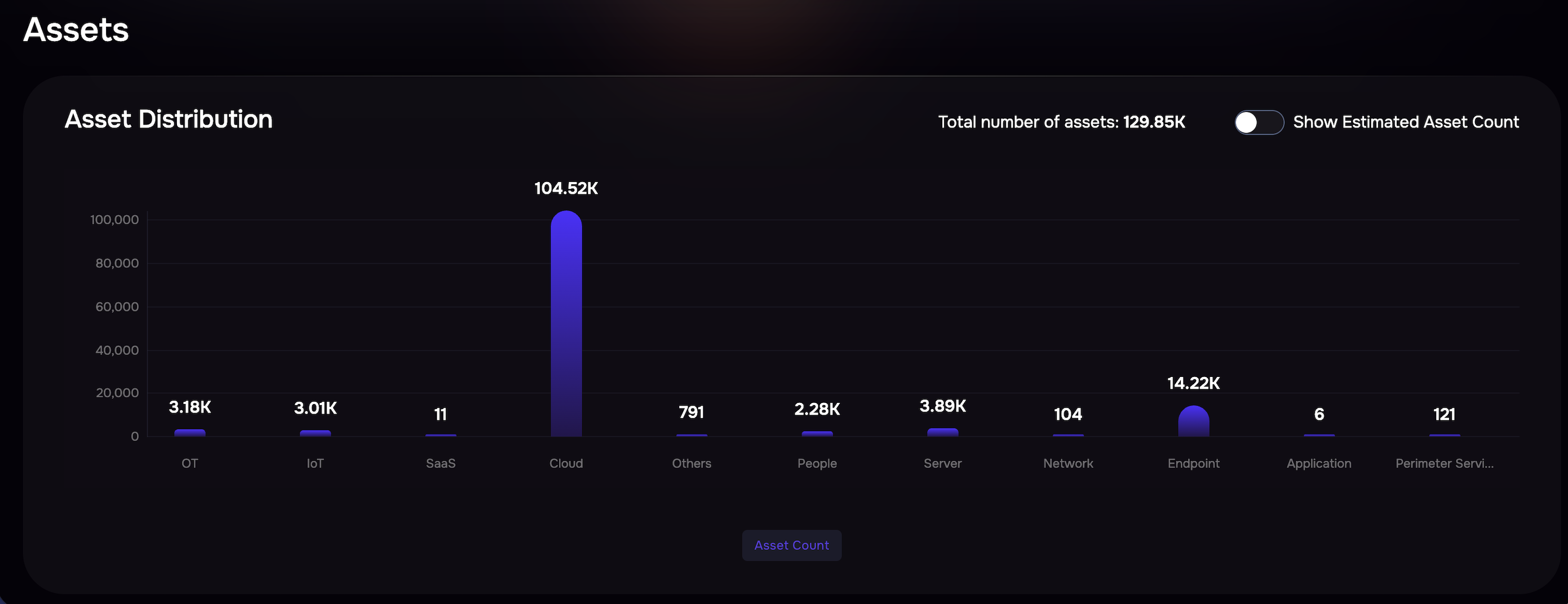
Task: Select the Endpoint bar in the chart
Action: (1193, 422)
